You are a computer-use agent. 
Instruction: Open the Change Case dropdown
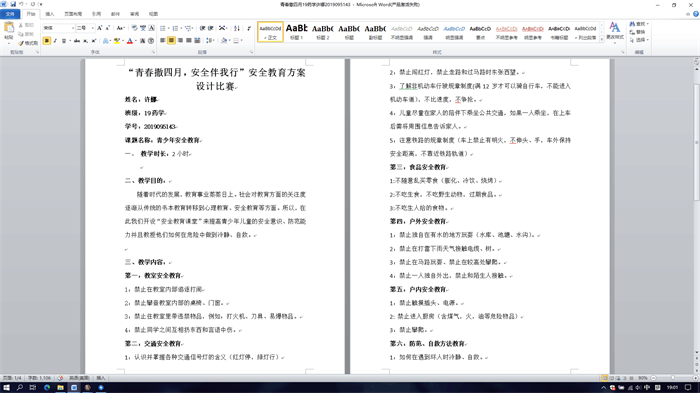click(x=121, y=28)
